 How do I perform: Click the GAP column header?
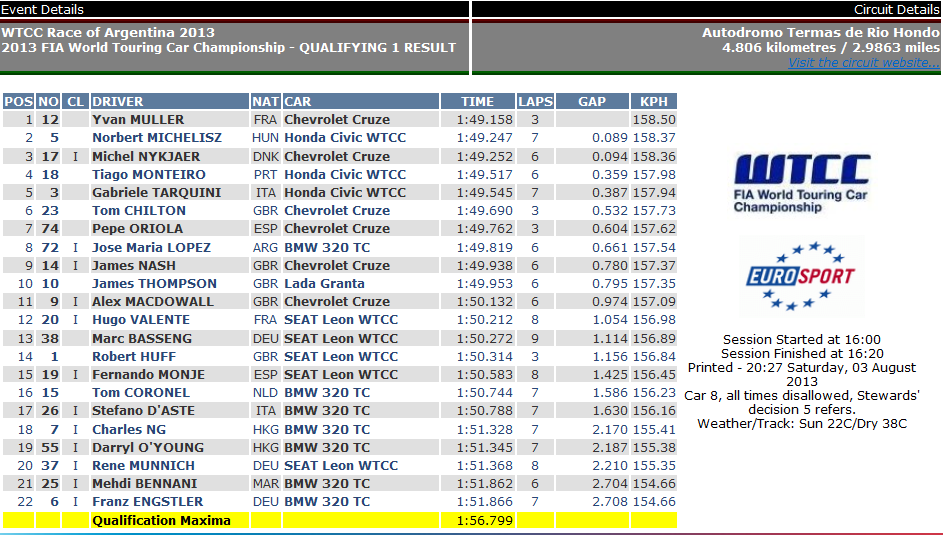592,101
